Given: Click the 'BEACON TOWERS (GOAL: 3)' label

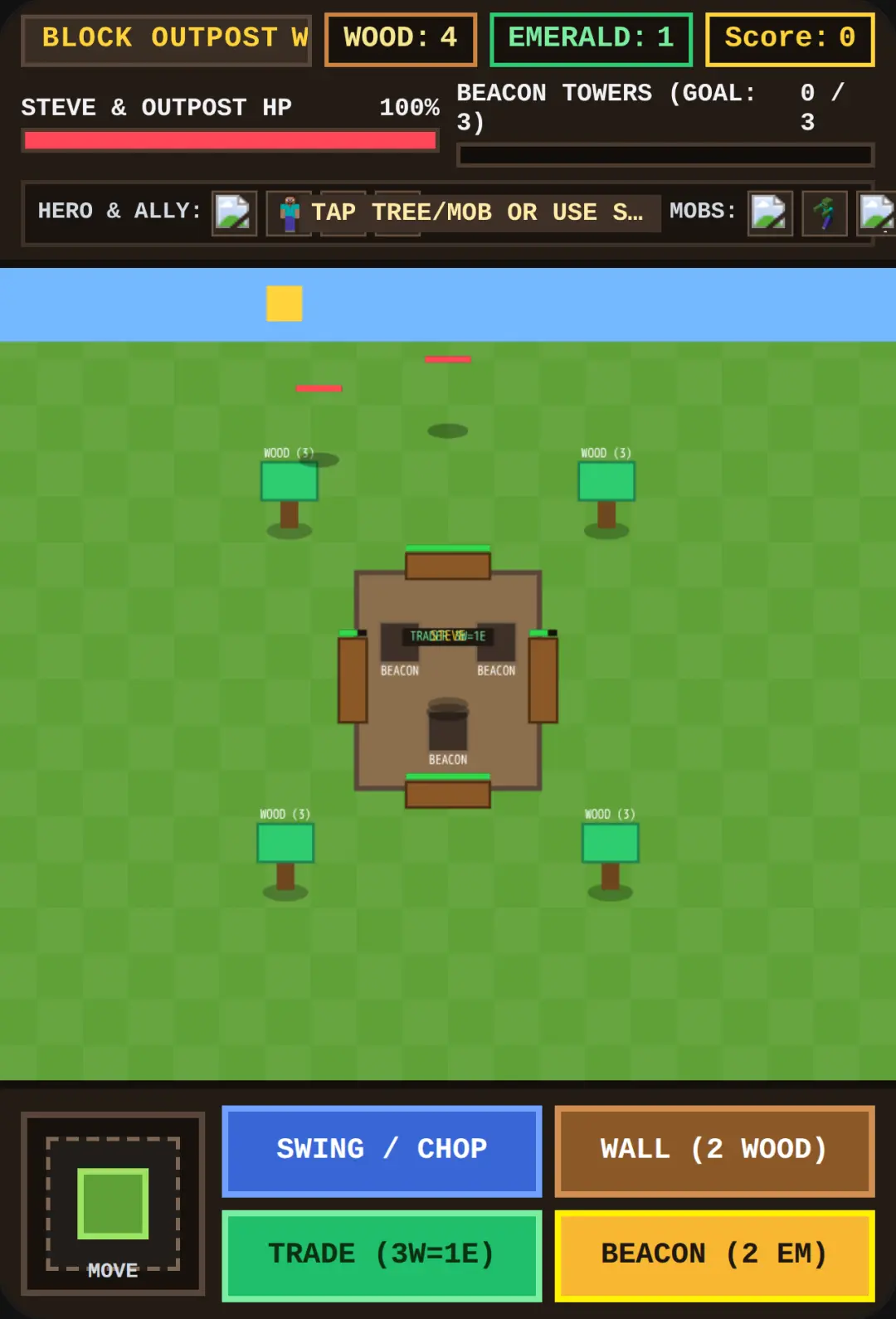Looking at the screenshot, I should (606, 108).
